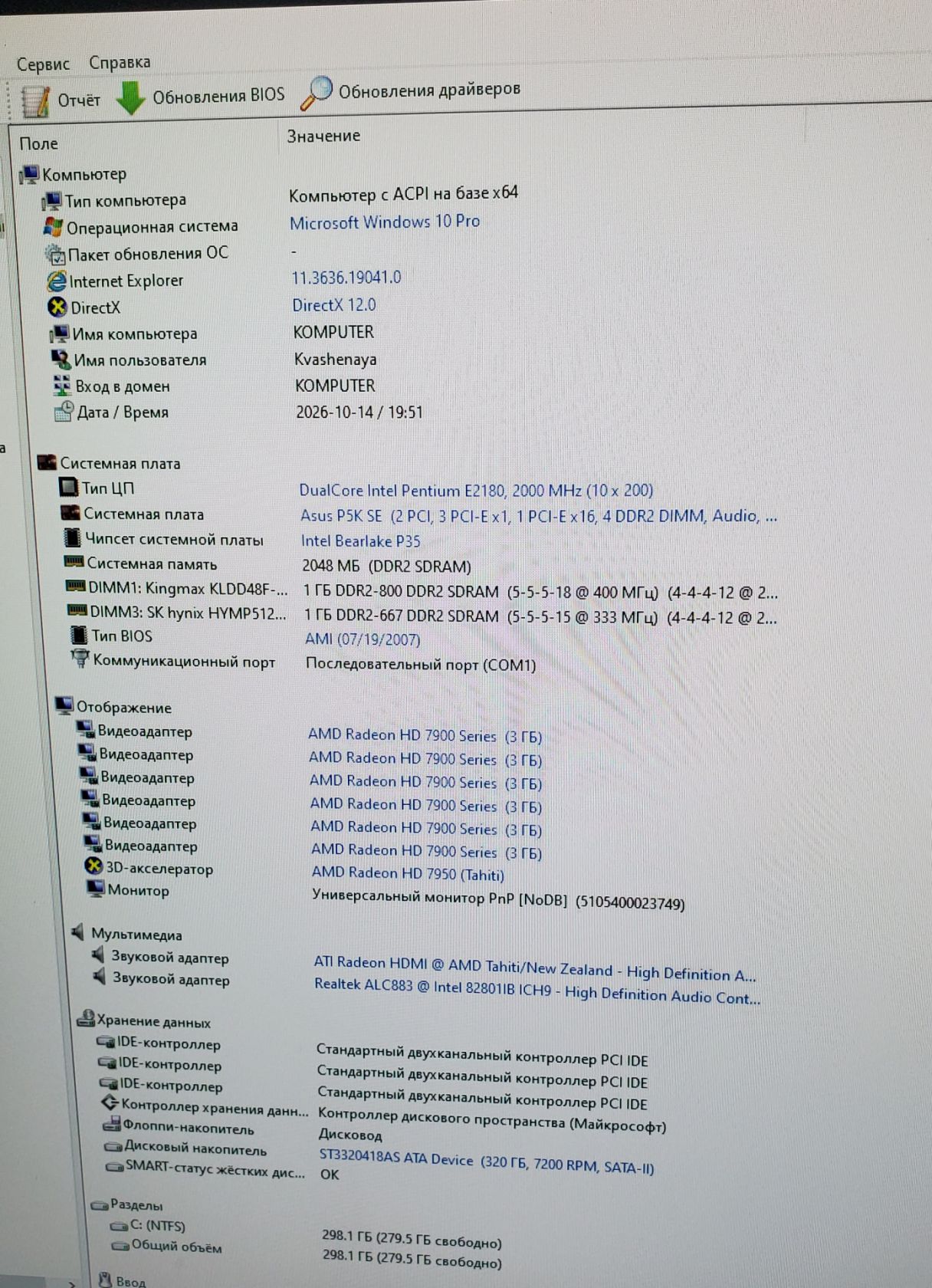This screenshot has width=932, height=1288.
Task: Open the DualCore Intel Pentium E2180 link
Action: (x=476, y=490)
